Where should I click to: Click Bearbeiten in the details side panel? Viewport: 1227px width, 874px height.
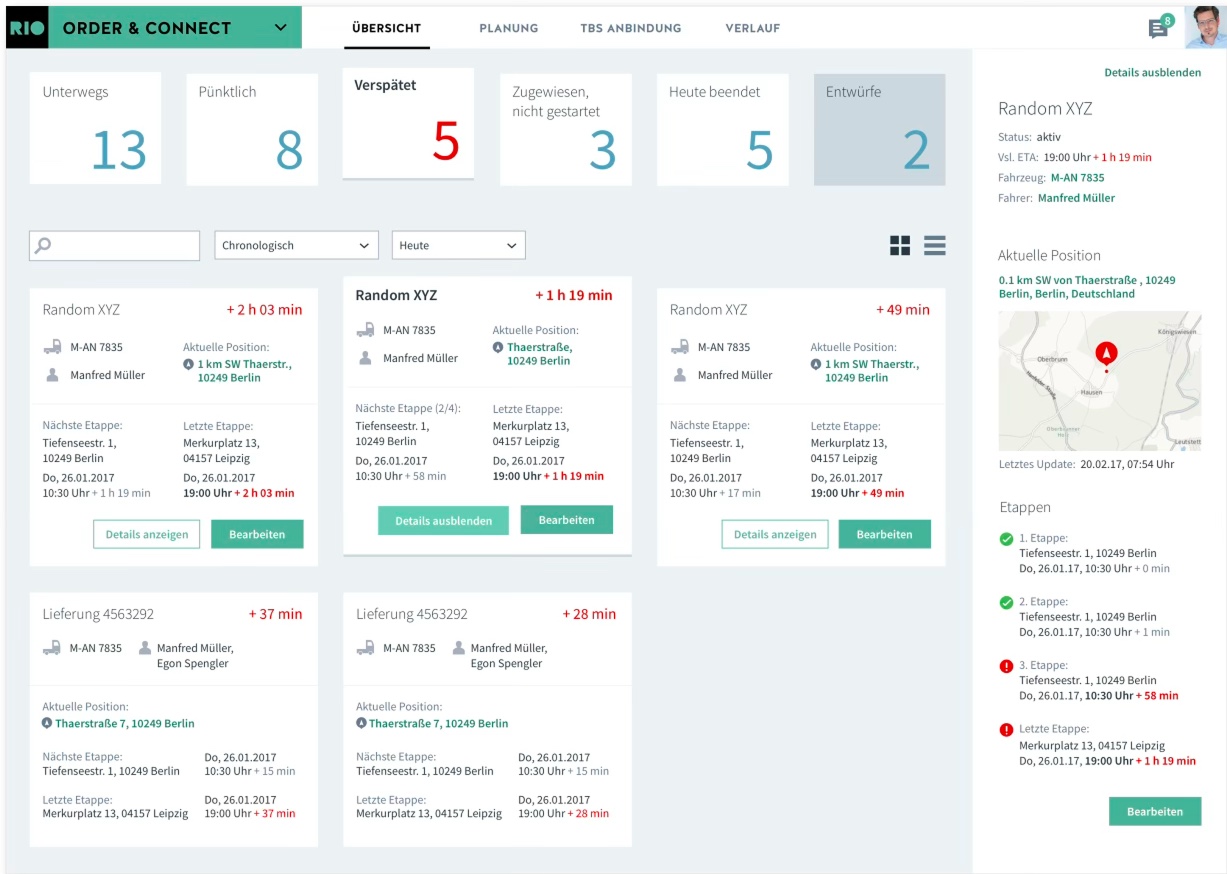[x=1155, y=811]
